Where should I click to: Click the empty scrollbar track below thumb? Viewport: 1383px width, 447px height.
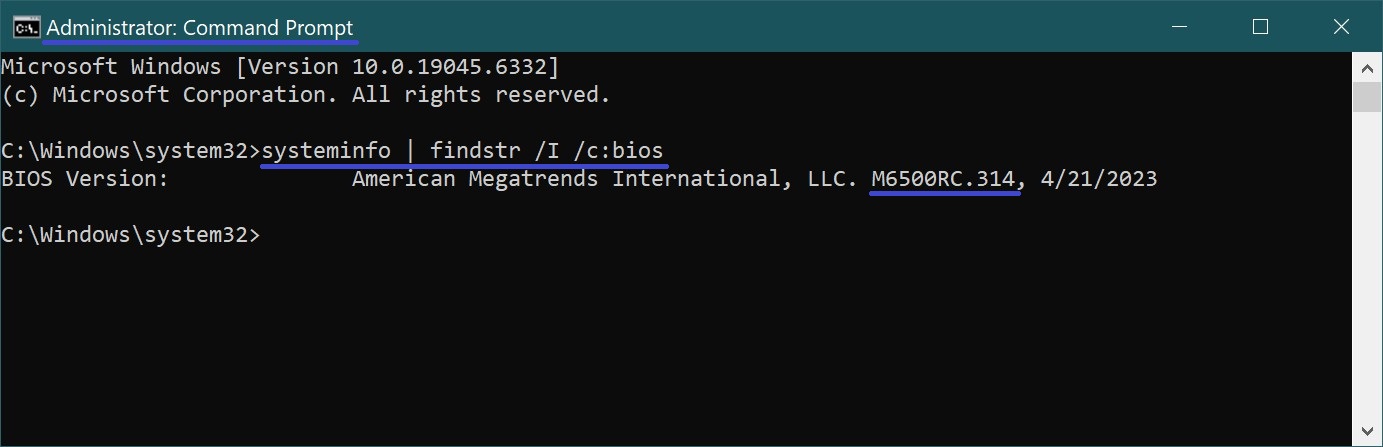click(1367, 270)
